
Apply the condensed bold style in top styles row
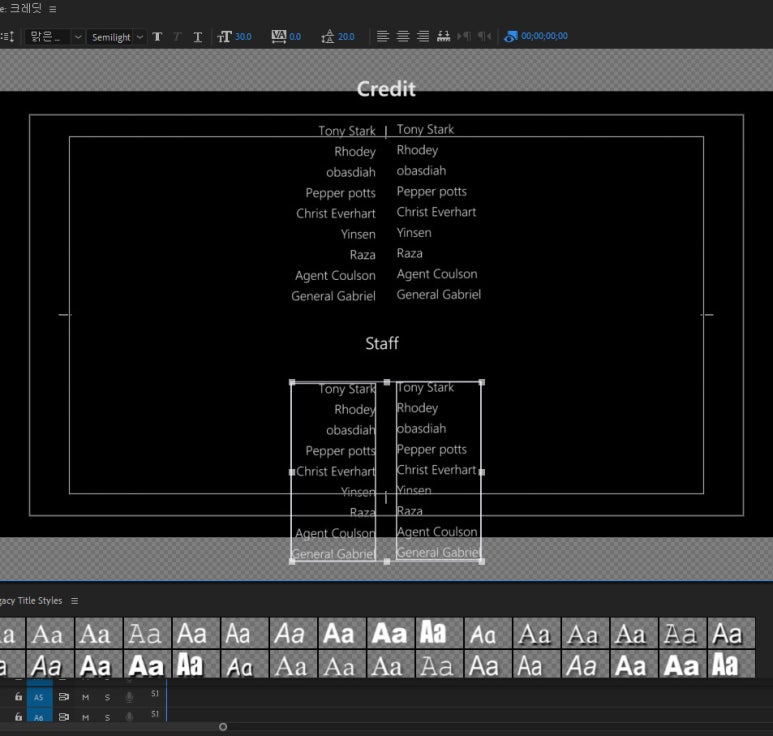click(439, 633)
